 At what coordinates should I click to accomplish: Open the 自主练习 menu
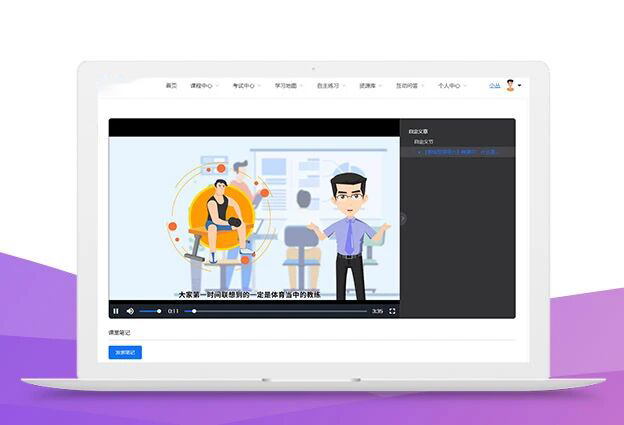tap(328, 86)
